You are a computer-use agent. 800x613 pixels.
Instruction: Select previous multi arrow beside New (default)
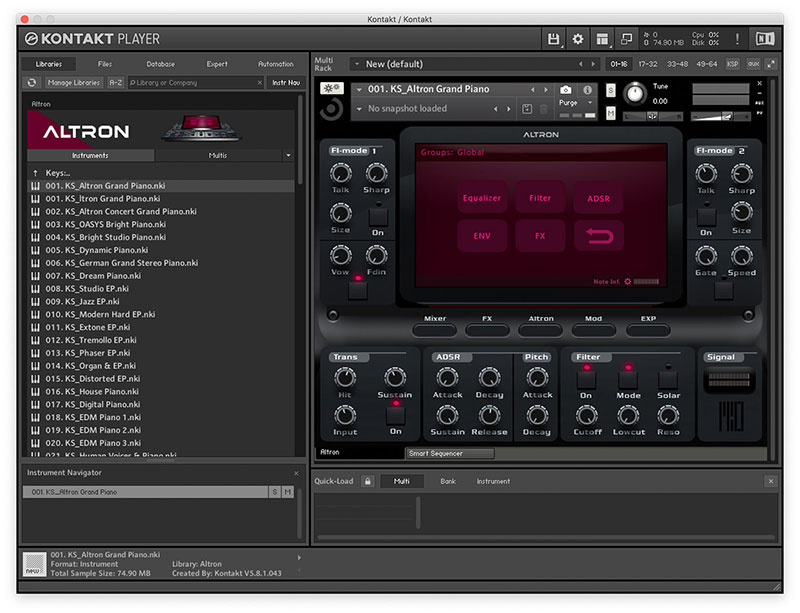580,64
